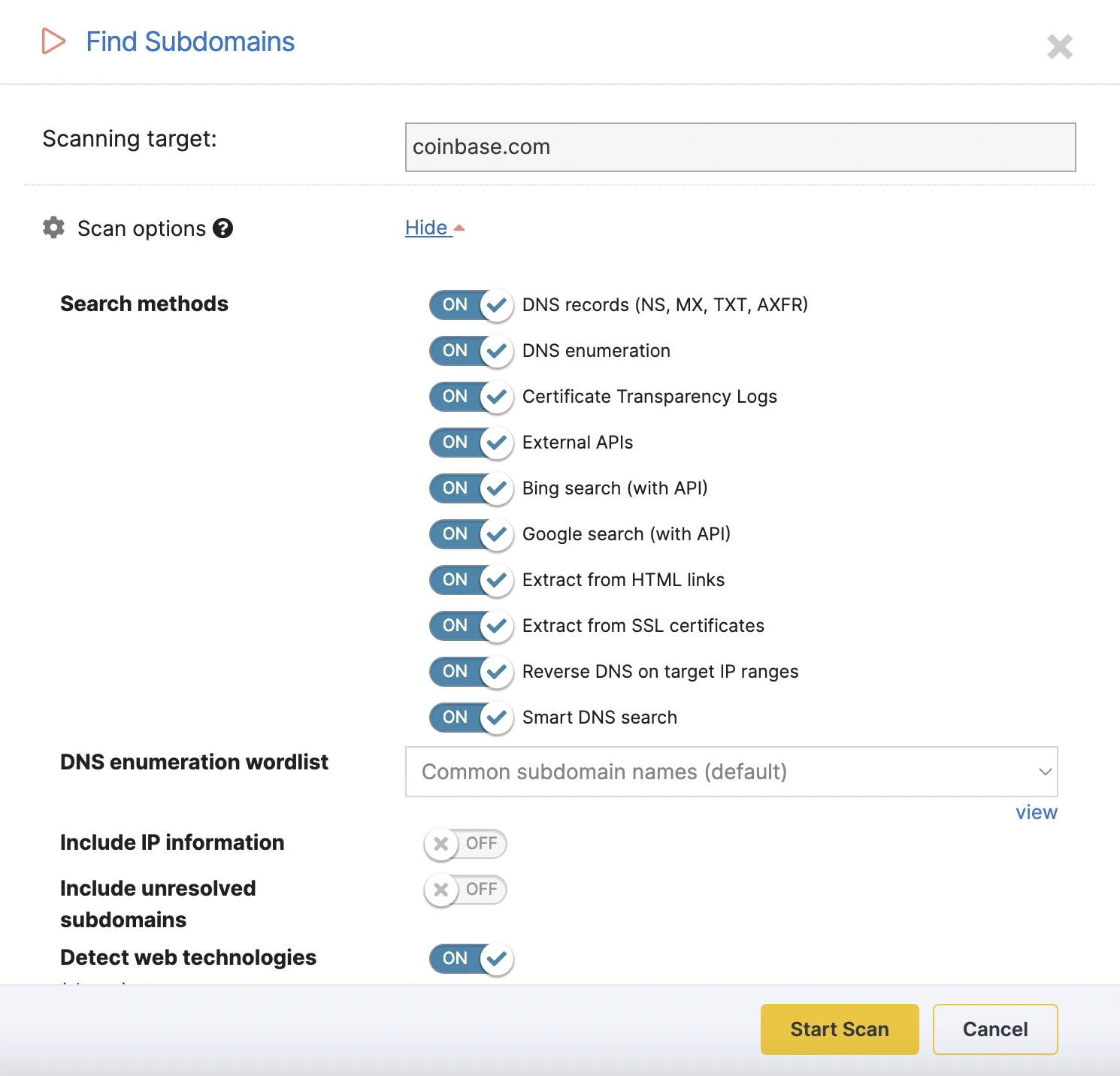The width and height of the screenshot is (1120, 1076).
Task: Click the Find Subdomains play icon
Action: pos(52,41)
